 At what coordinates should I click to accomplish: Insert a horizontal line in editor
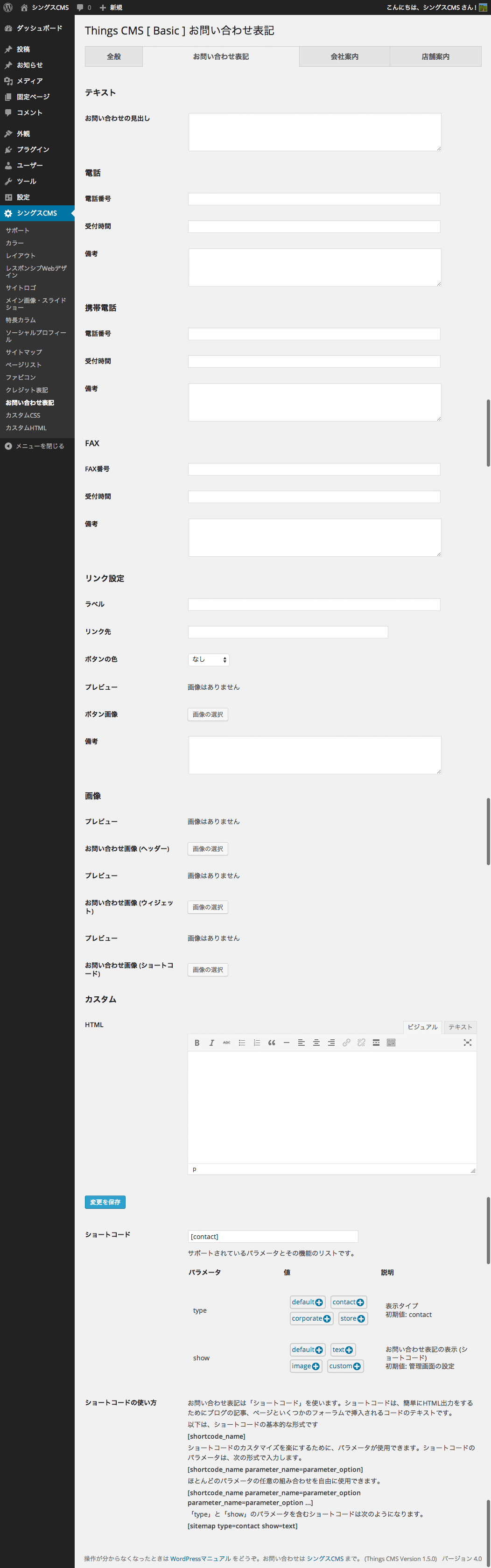click(287, 1043)
